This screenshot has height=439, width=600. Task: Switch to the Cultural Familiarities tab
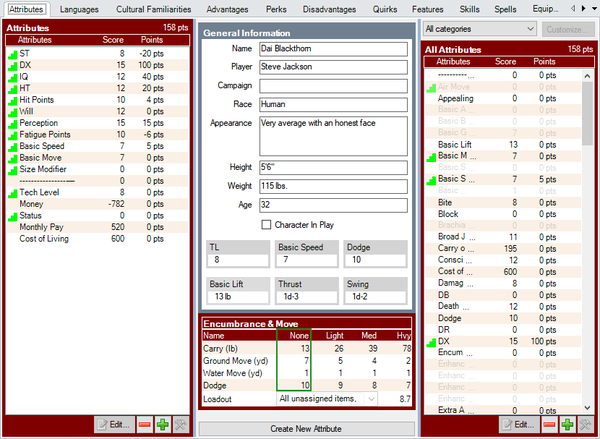pyautogui.click(x=153, y=9)
